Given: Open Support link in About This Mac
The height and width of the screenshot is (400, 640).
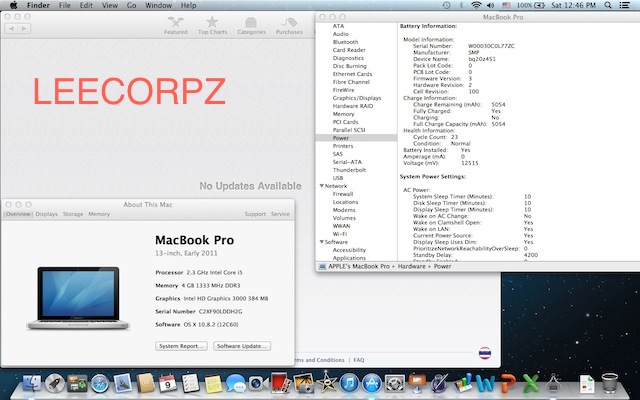Looking at the screenshot, I should 255,214.
